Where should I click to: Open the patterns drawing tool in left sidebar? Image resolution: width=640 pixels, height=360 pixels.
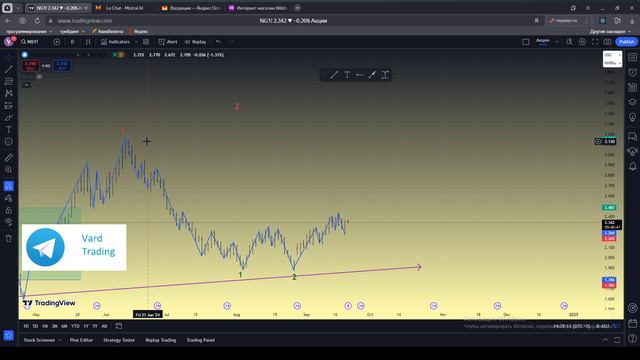tap(9, 93)
